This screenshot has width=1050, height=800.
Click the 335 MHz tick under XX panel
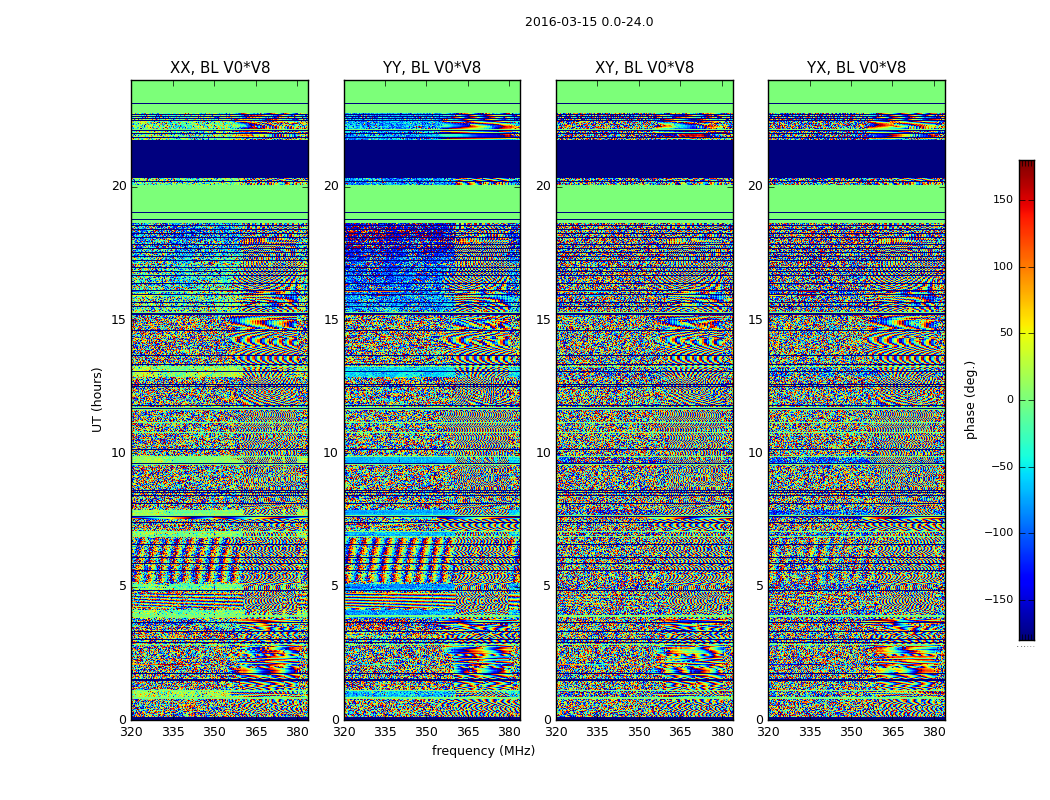pyautogui.click(x=173, y=732)
